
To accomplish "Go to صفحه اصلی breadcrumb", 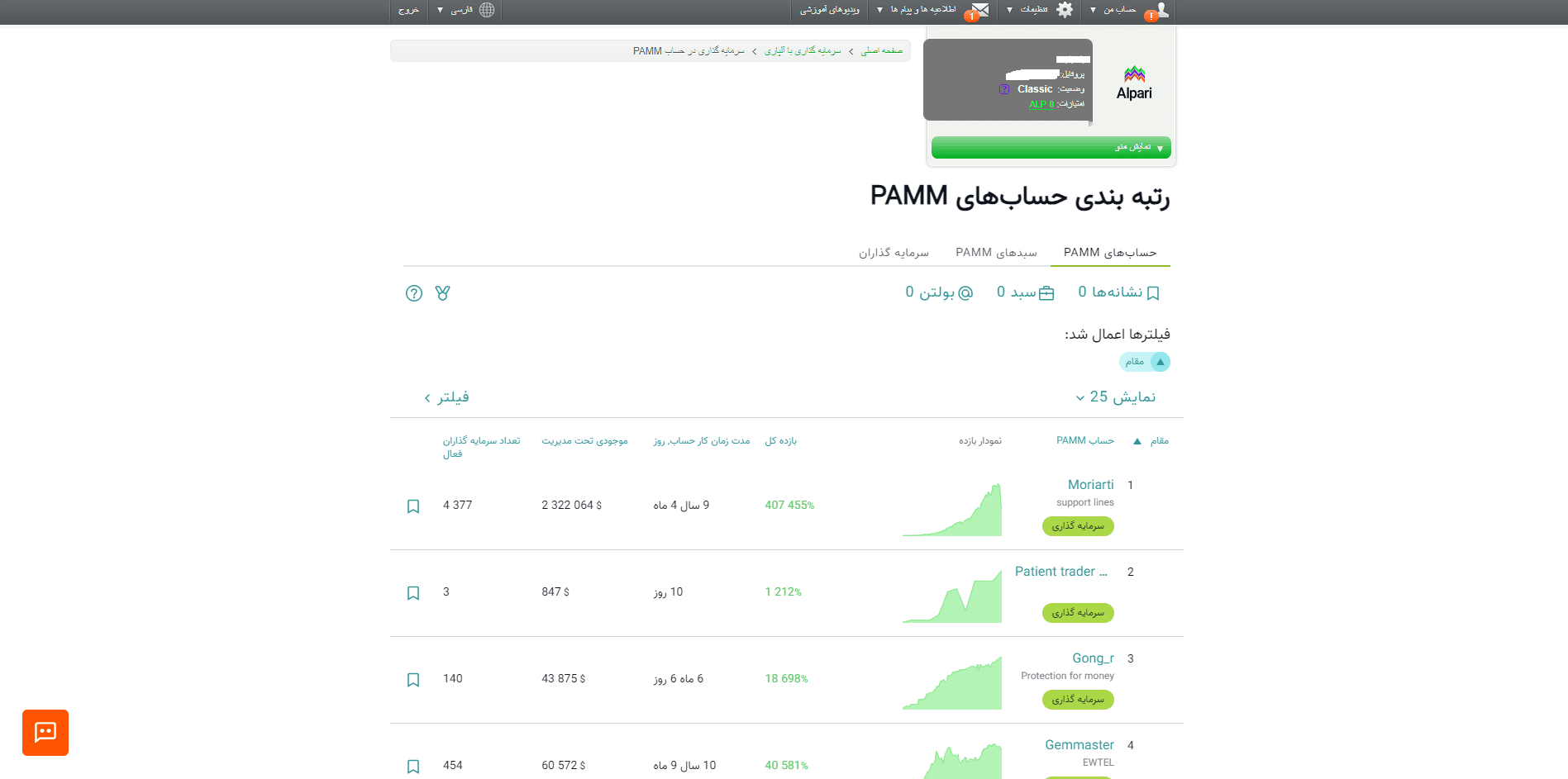I will point(882,51).
